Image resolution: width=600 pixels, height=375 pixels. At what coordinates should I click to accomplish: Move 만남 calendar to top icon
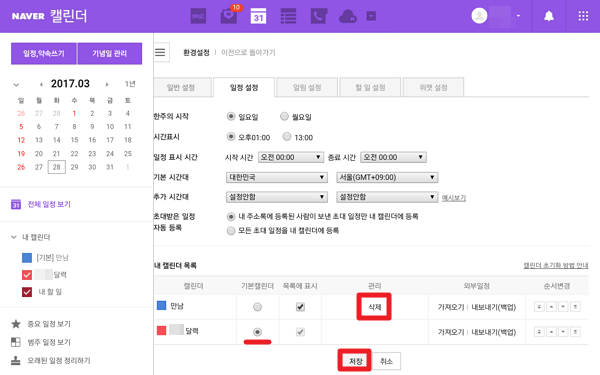(539, 307)
